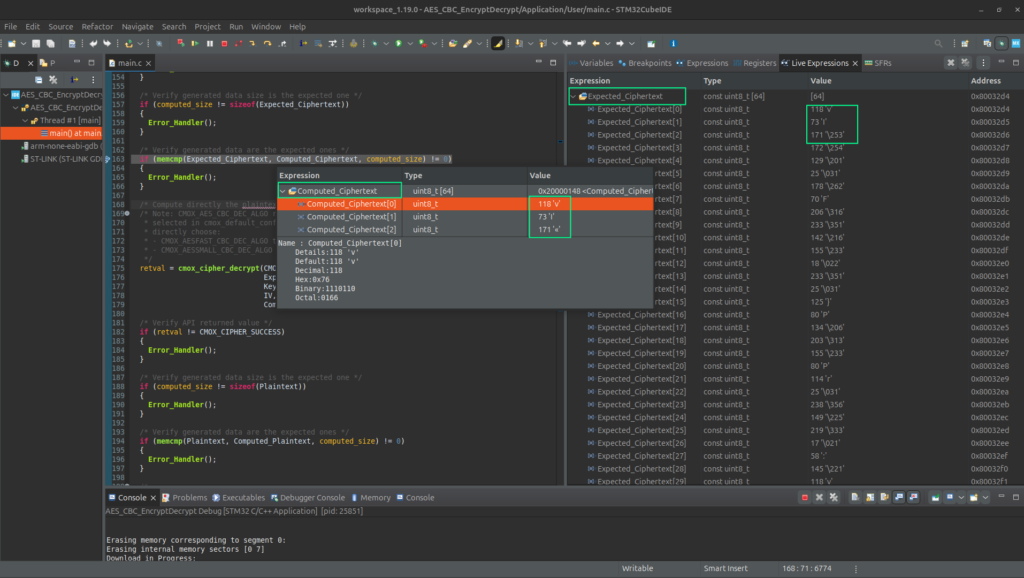Screen dimensions: 1024x578
Task: Select Computed_Ciphertext[1] row in popup
Action: point(351,217)
